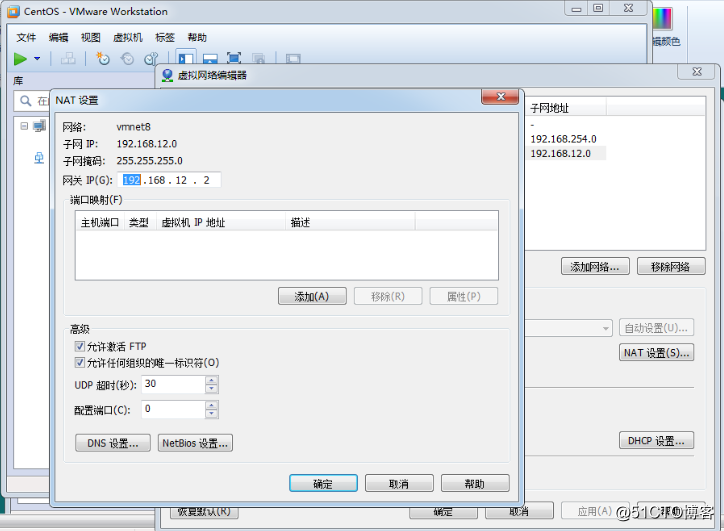Open the 标签 menu
The height and width of the screenshot is (531, 724).
pyautogui.click(x=165, y=37)
